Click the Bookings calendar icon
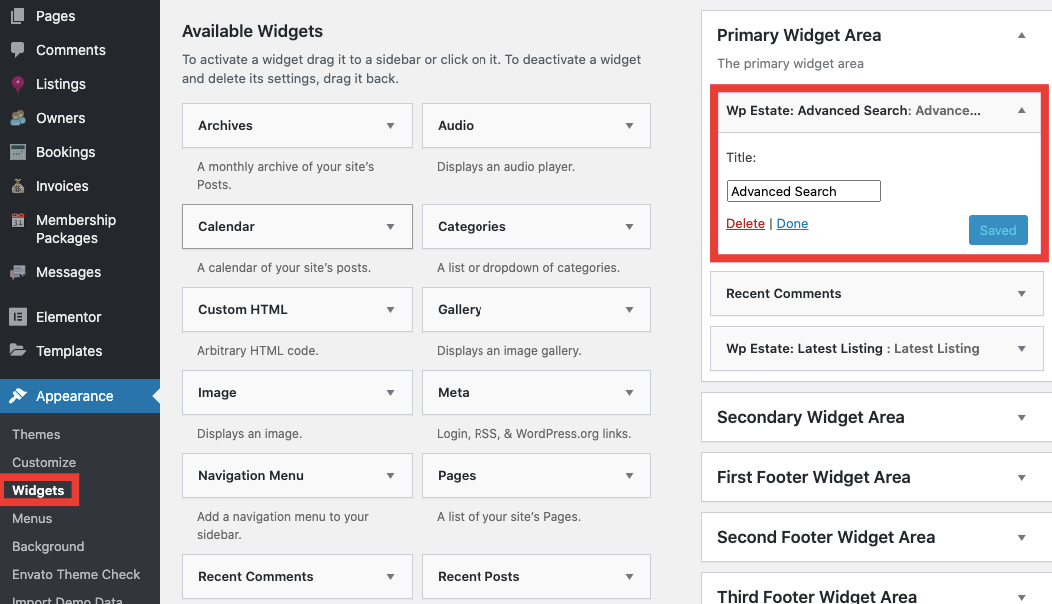Viewport: 1052px width, 604px height. click(18, 152)
